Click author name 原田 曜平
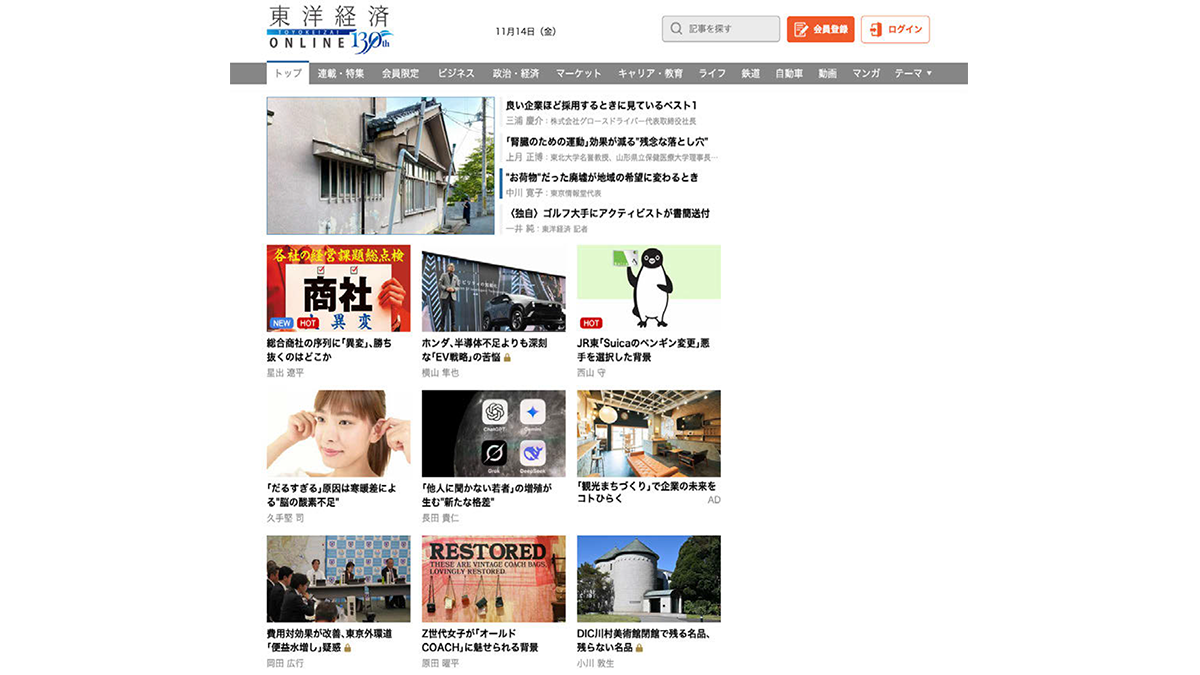Viewport: 1200px width, 675px height. click(440, 663)
